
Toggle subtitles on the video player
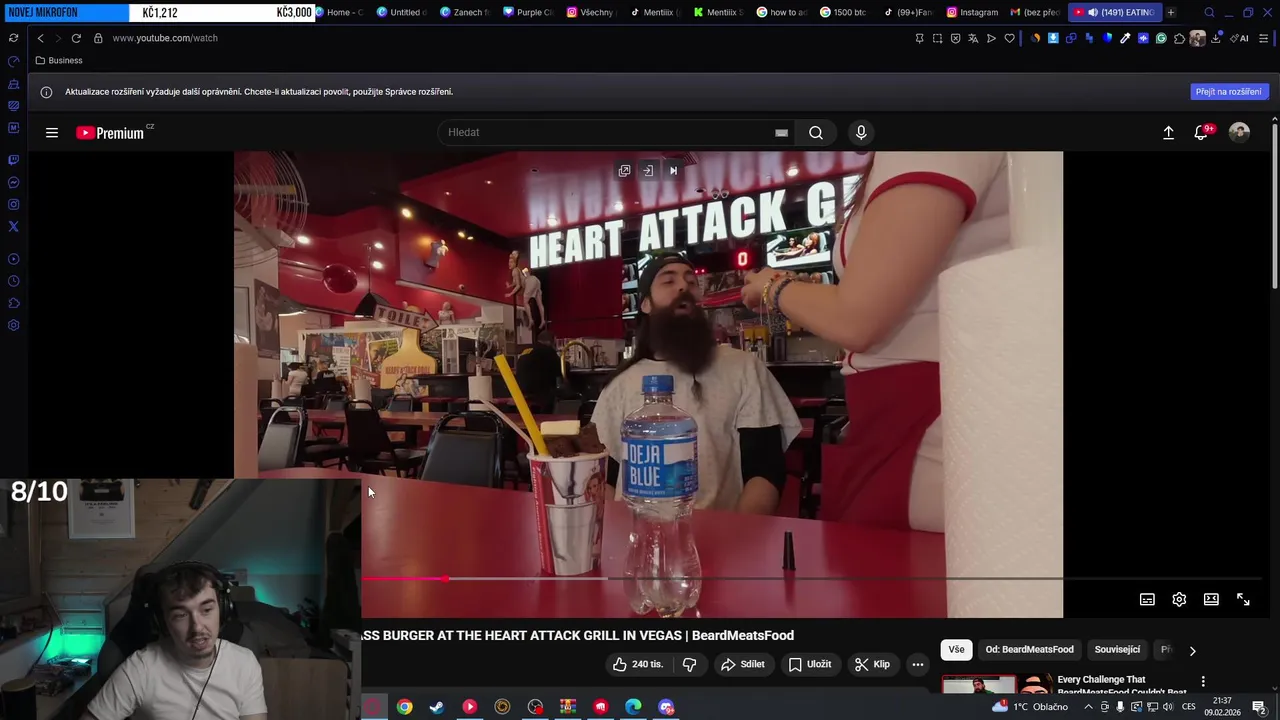(1147, 599)
